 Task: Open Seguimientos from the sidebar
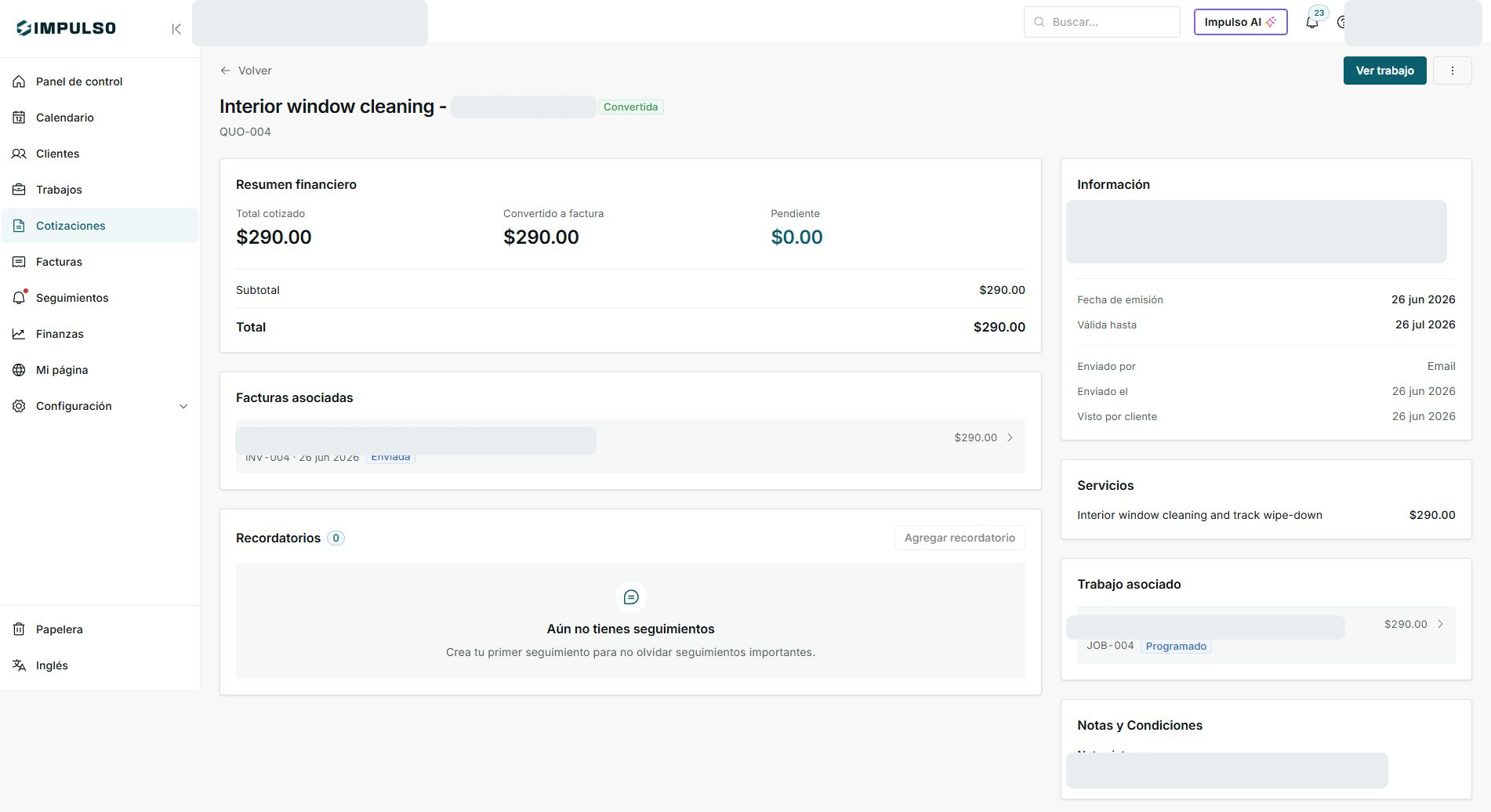point(100,298)
